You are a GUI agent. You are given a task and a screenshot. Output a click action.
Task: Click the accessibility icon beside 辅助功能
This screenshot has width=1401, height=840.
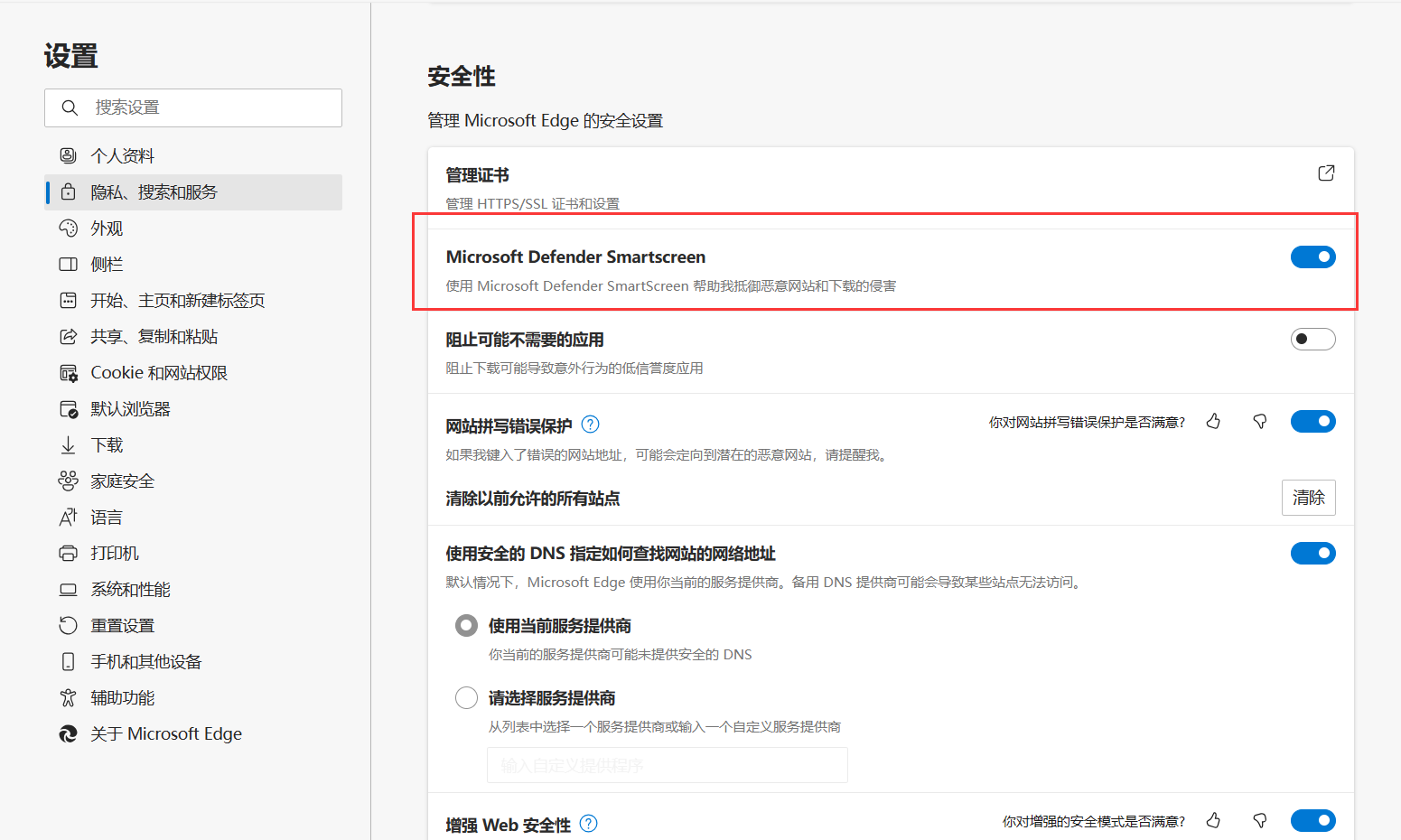point(68,697)
